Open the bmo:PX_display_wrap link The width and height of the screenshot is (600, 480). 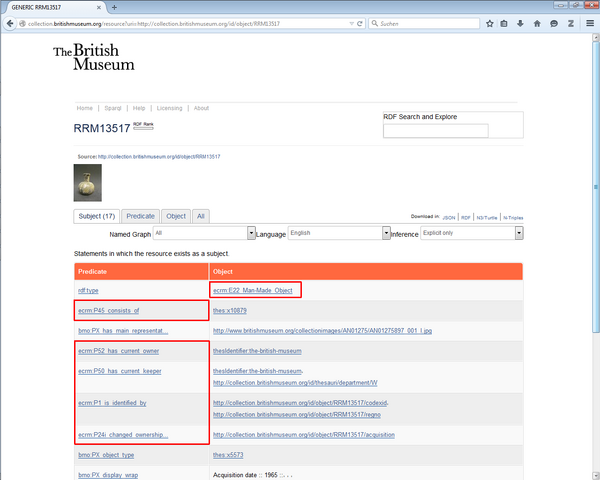108,475
